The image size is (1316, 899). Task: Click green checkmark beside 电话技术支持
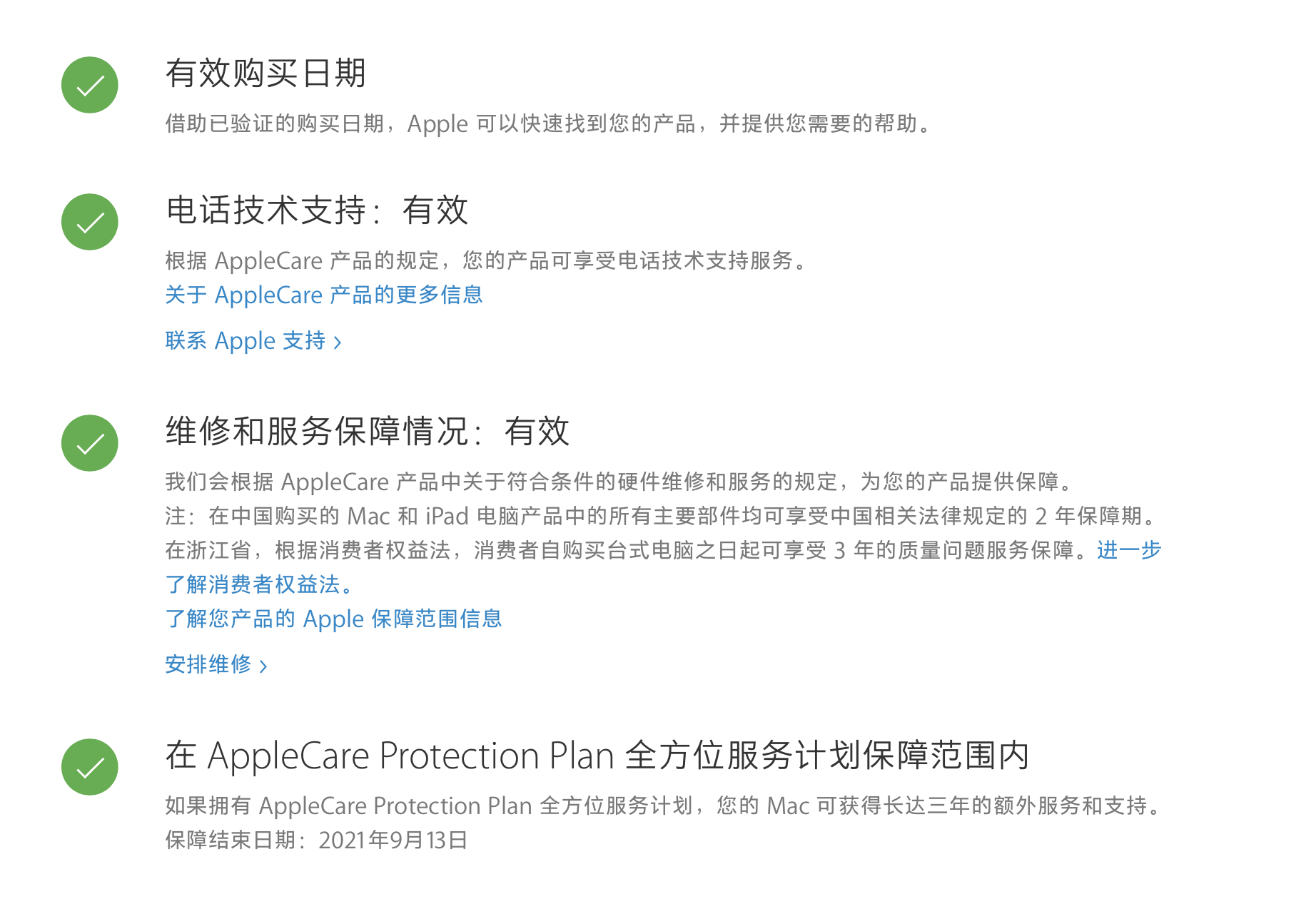(89, 222)
